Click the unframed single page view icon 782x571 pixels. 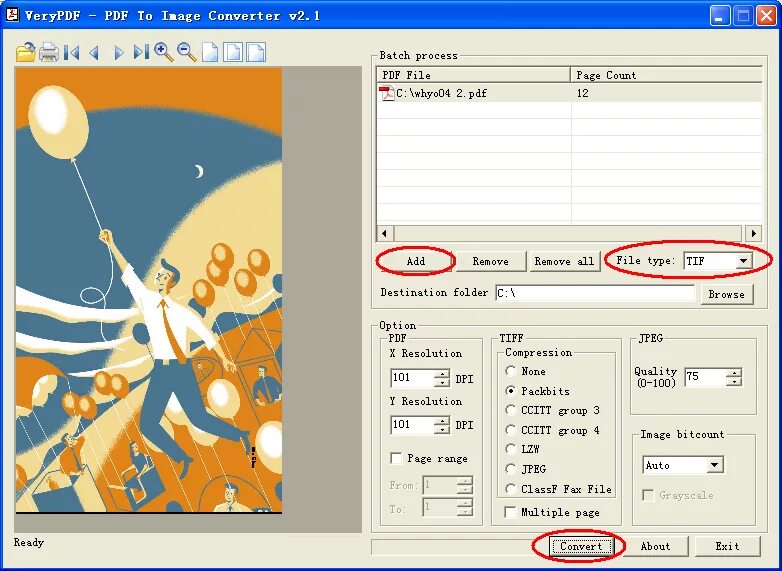[x=210, y=52]
